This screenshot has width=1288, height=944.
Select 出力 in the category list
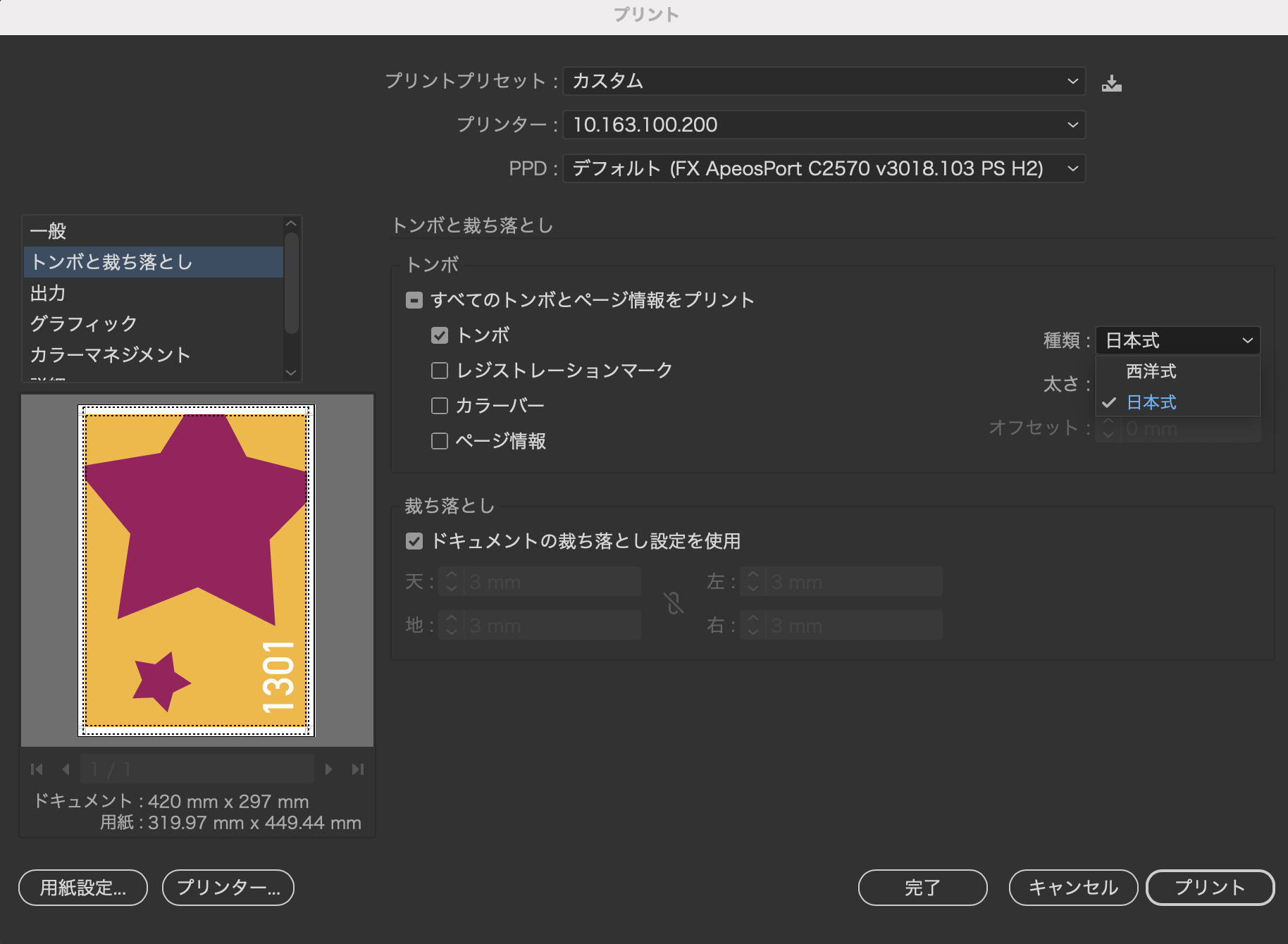coord(48,293)
